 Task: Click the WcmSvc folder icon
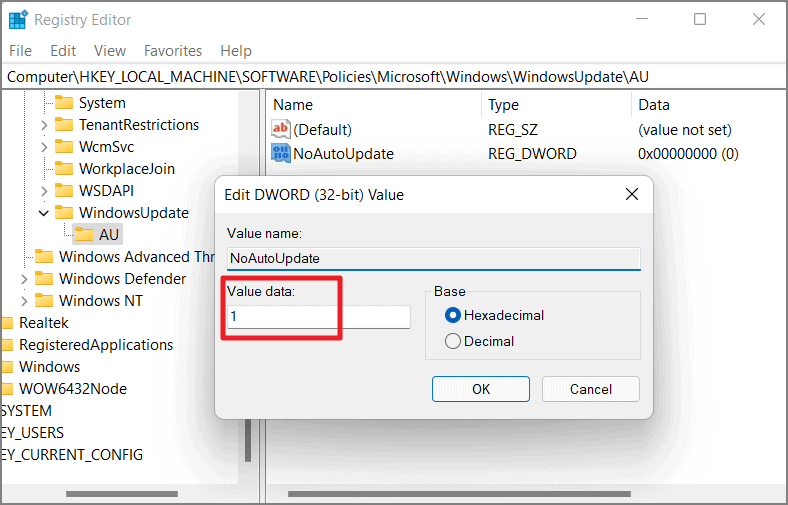[64, 147]
